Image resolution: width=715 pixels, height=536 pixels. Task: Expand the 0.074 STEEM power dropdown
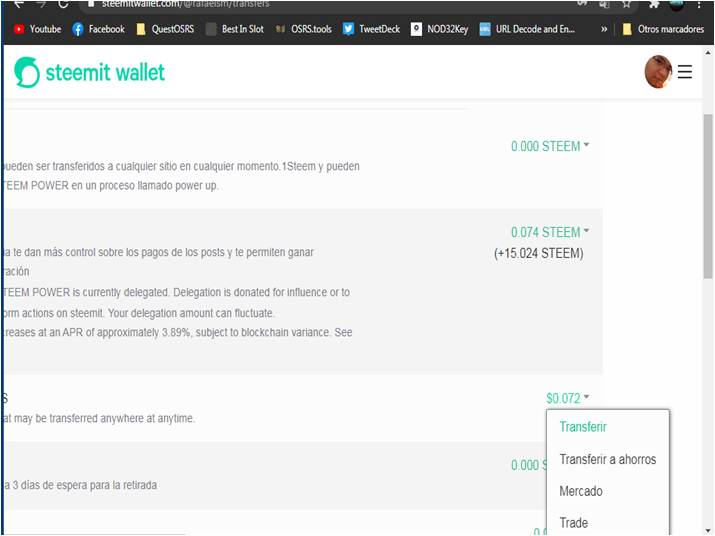point(550,232)
